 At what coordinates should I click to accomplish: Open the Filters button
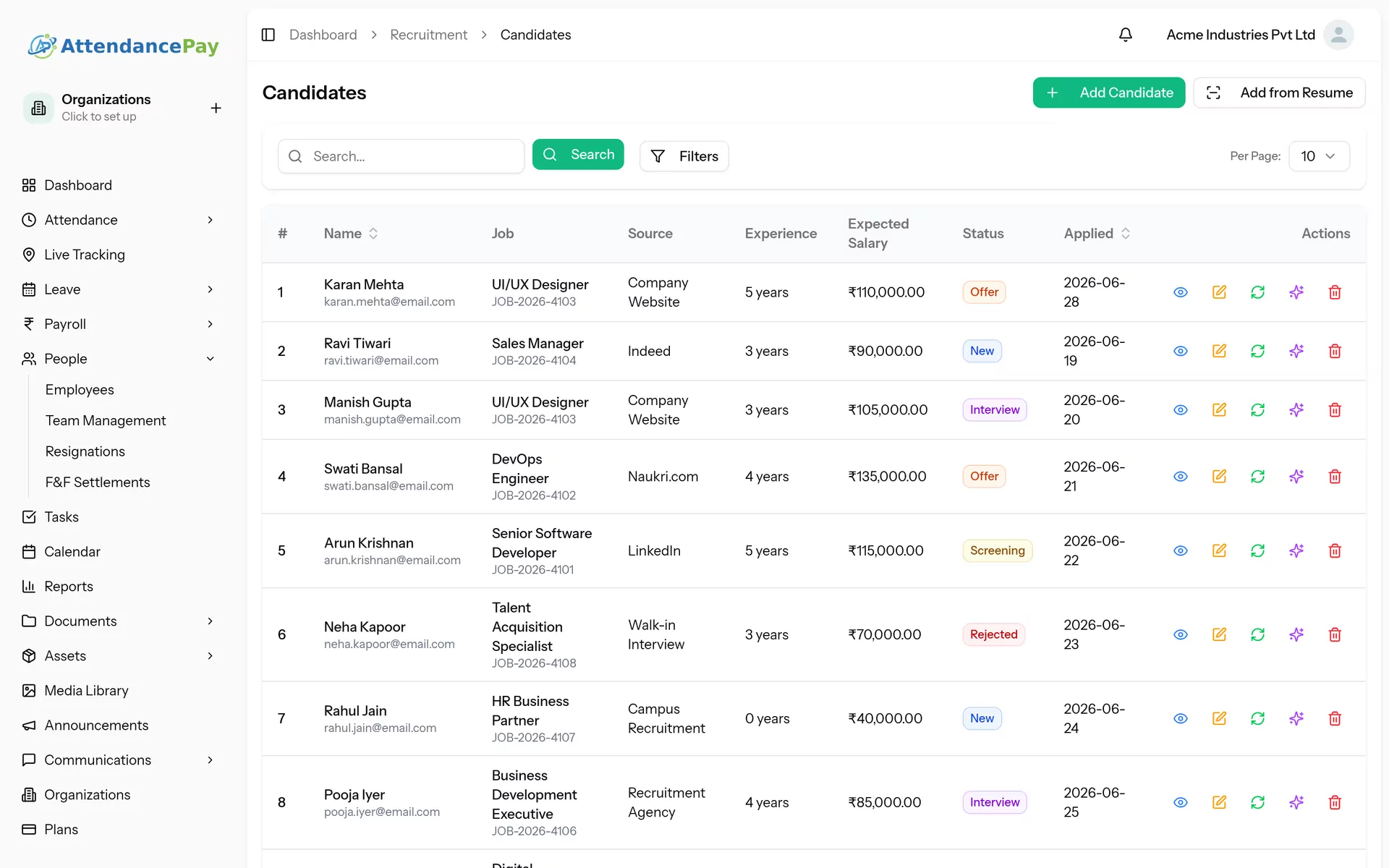coord(684,156)
